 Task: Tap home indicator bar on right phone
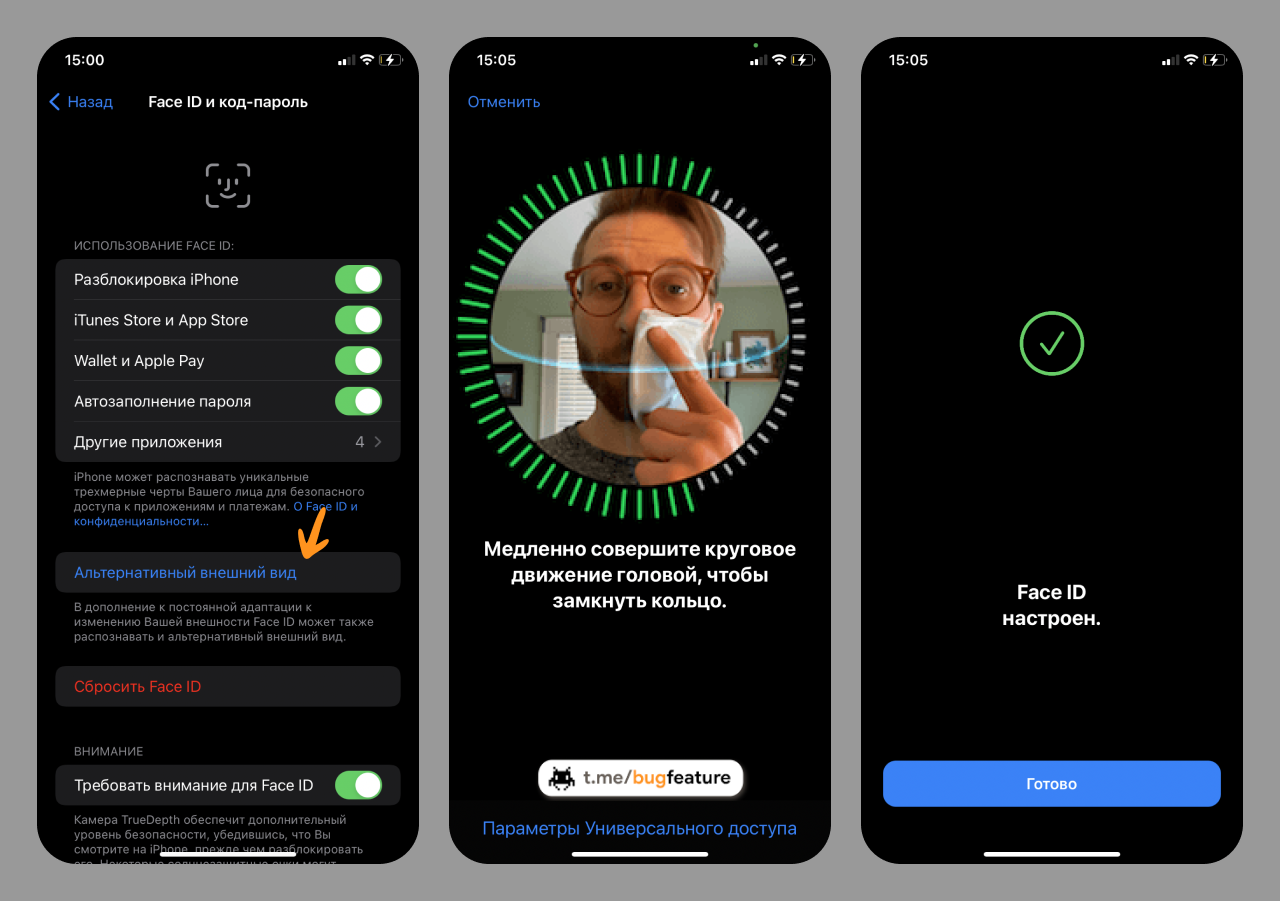point(1052,854)
